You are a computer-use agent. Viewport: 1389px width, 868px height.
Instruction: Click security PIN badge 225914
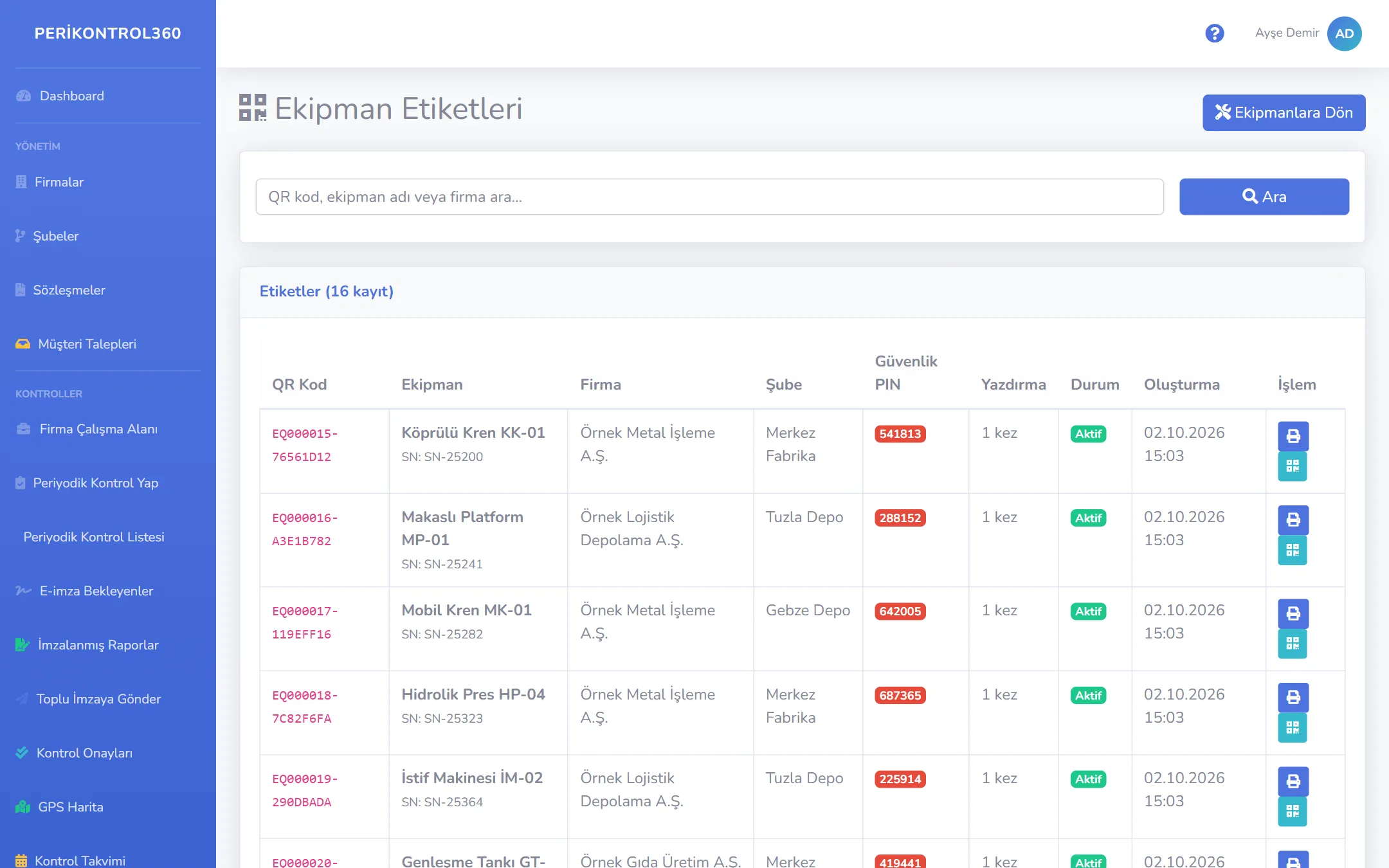(900, 779)
